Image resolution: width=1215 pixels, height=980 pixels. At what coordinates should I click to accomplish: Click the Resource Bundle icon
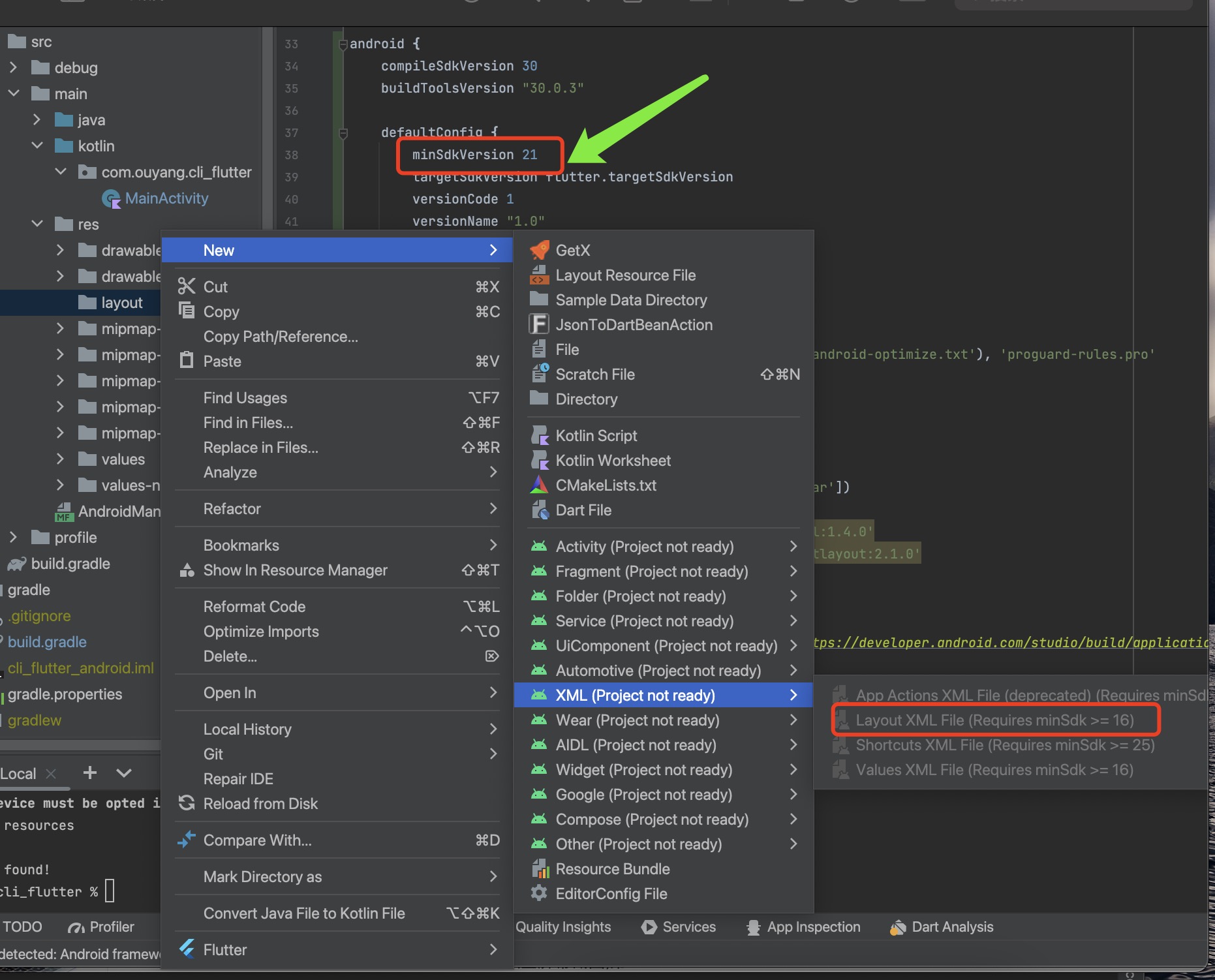tap(539, 868)
